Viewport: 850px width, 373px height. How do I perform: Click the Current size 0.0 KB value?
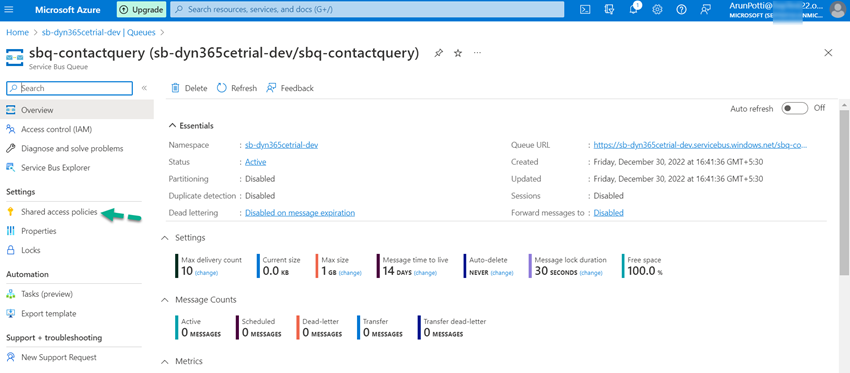tap(276, 271)
